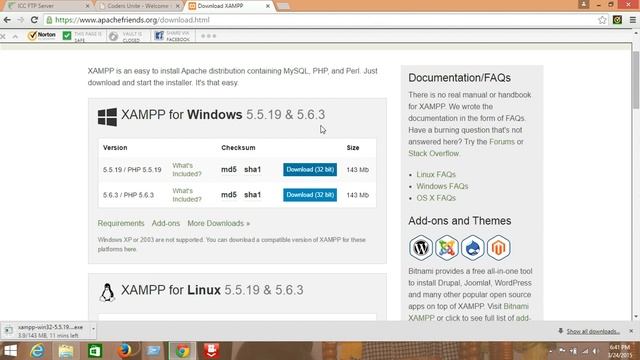Open Stack Overflow link
The height and width of the screenshot is (360, 640).
[x=433, y=153]
